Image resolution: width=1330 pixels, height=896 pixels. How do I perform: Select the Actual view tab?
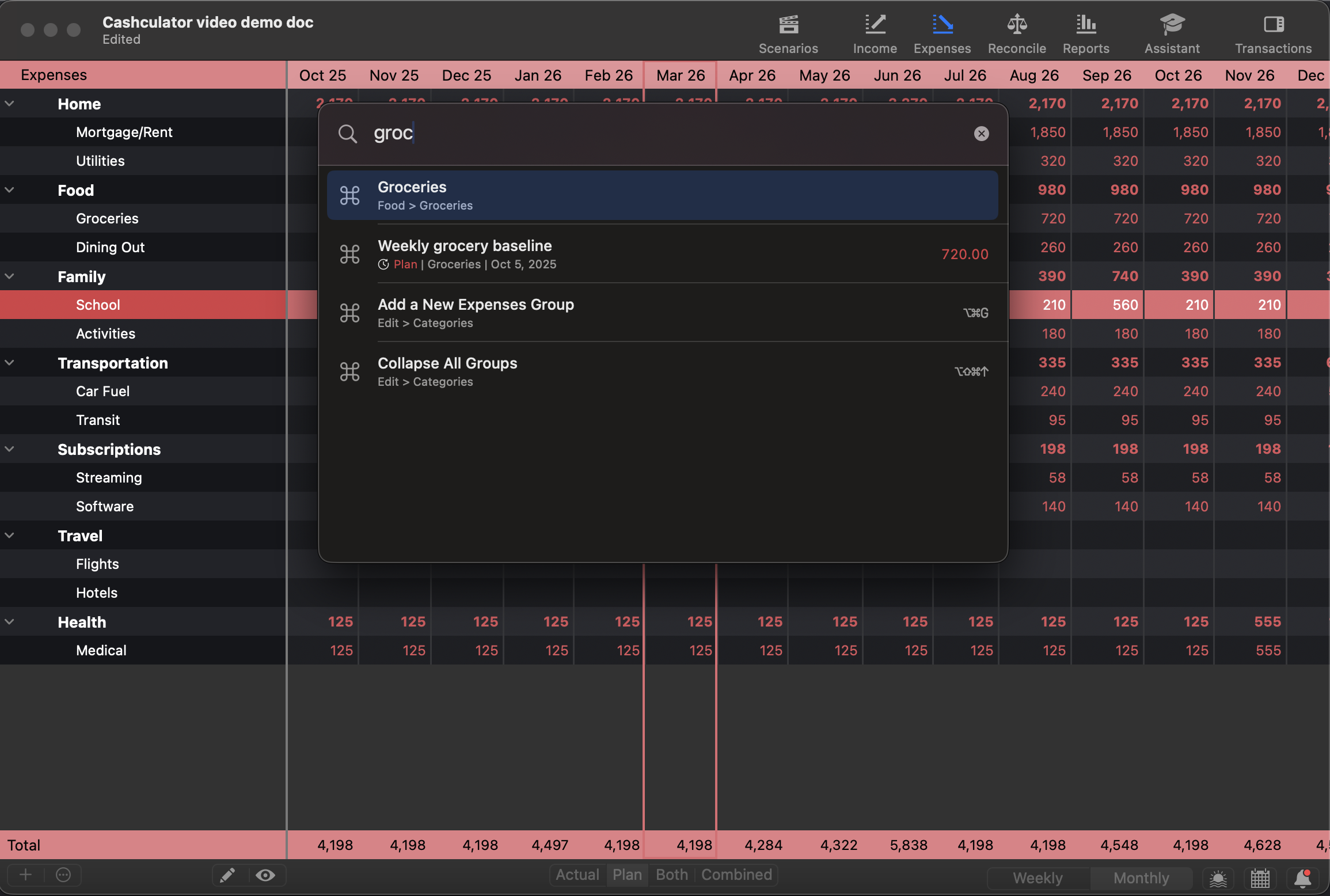click(x=577, y=874)
